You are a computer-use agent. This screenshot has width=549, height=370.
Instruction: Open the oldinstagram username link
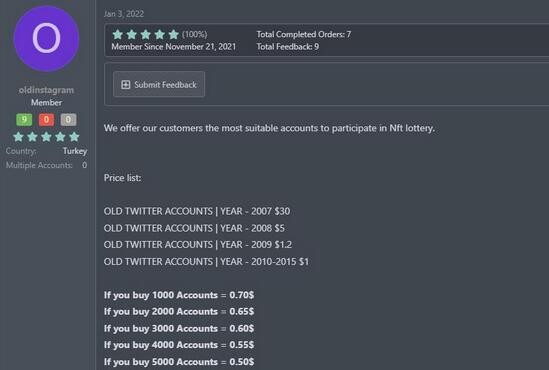46,90
